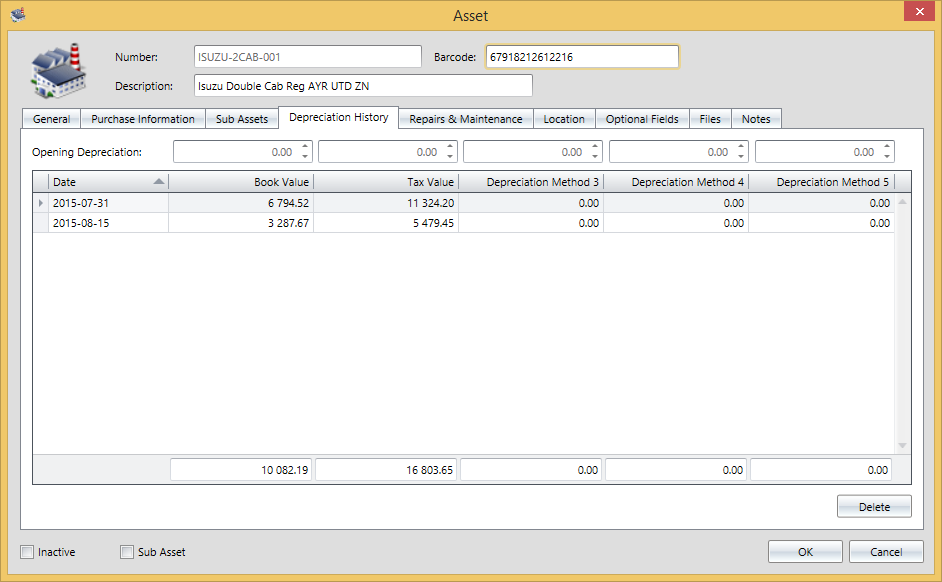This screenshot has width=942, height=582.
Task: Click the Date column header
Action: click(109, 182)
